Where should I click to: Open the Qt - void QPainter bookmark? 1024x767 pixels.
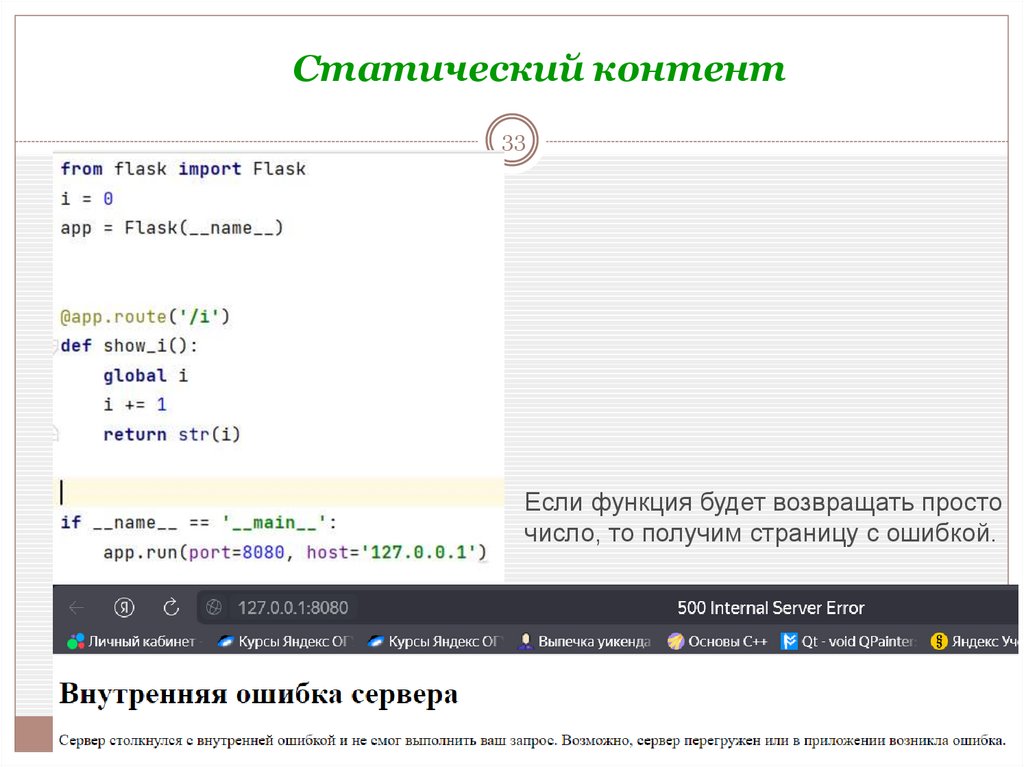[848, 642]
